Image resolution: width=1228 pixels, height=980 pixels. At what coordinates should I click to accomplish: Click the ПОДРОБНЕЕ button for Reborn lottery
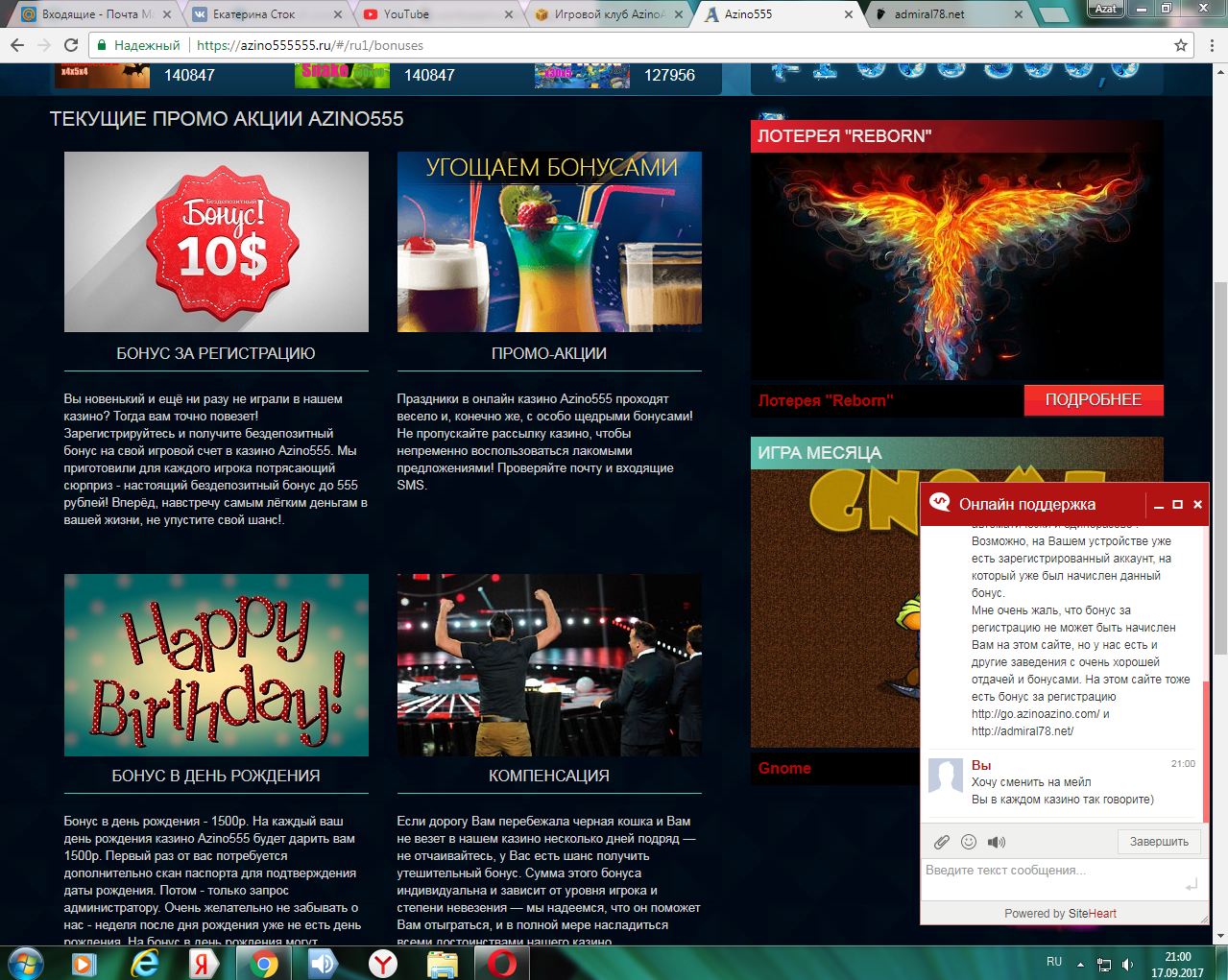pyautogui.click(x=1093, y=400)
